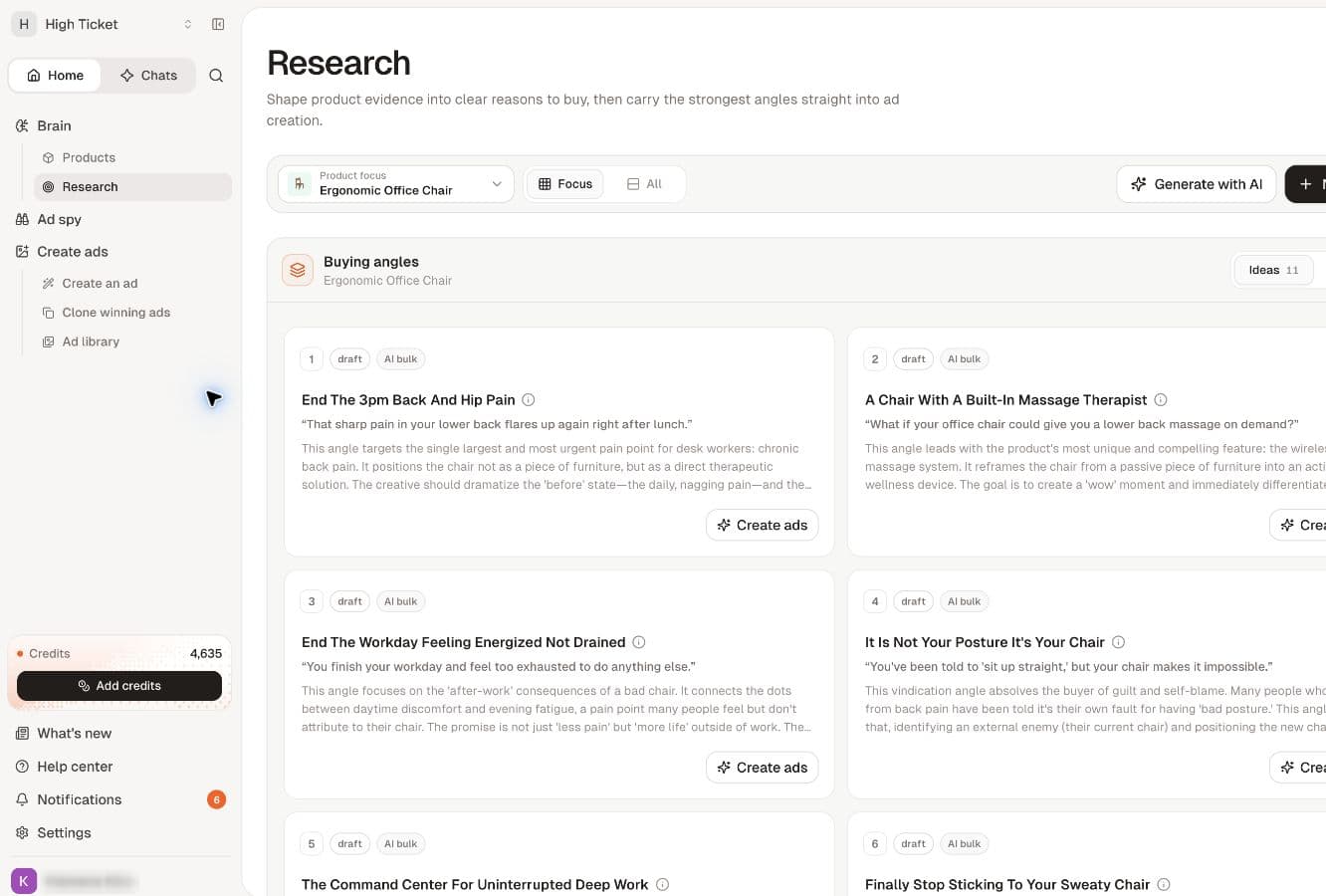The width and height of the screenshot is (1326, 896).
Task: Select Research in the sidebar
Action: point(133,186)
